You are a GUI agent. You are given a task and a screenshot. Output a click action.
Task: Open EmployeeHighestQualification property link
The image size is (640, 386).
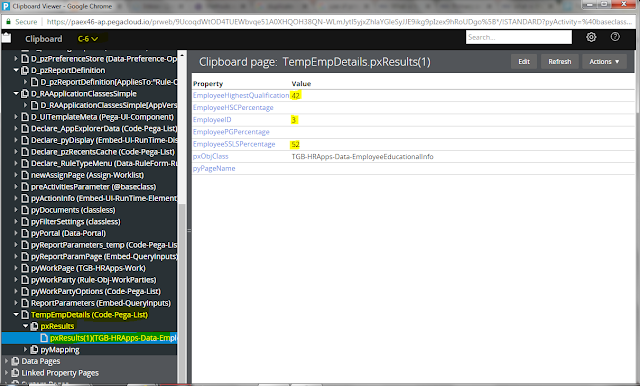point(241,95)
